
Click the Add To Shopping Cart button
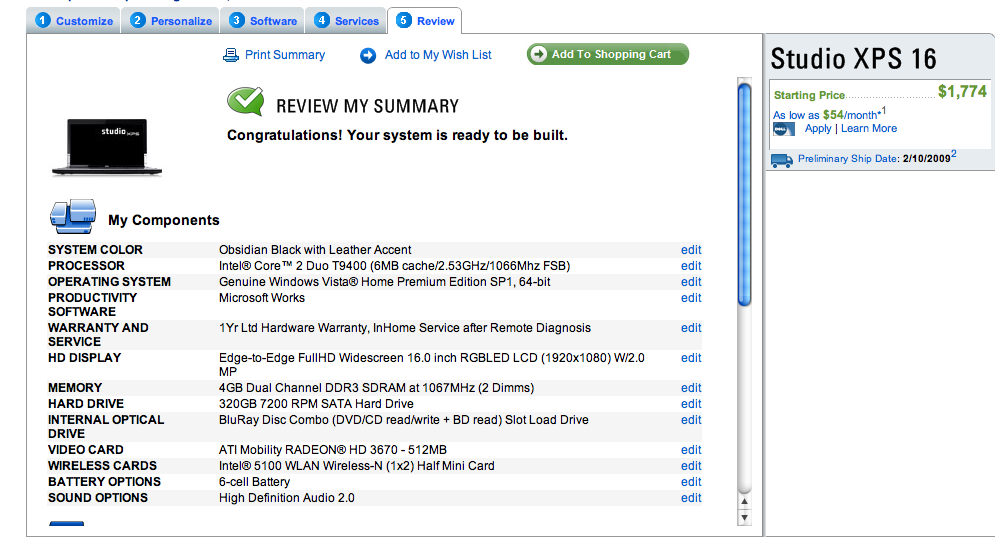coord(608,54)
